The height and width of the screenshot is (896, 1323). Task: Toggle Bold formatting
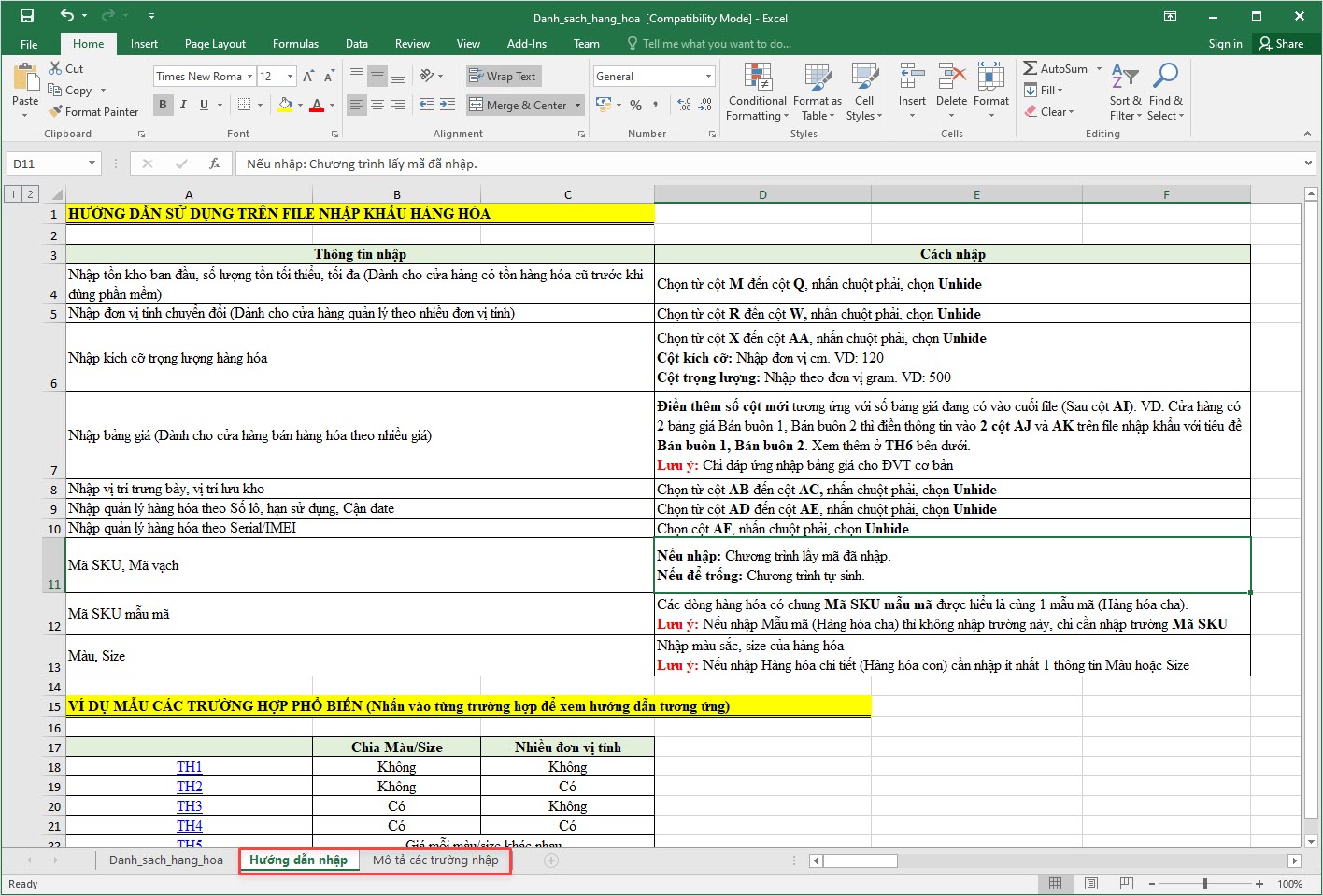(163, 105)
